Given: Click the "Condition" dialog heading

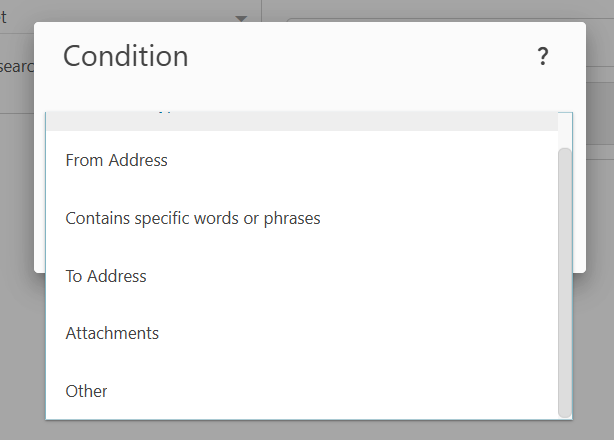Looking at the screenshot, I should coord(126,56).
